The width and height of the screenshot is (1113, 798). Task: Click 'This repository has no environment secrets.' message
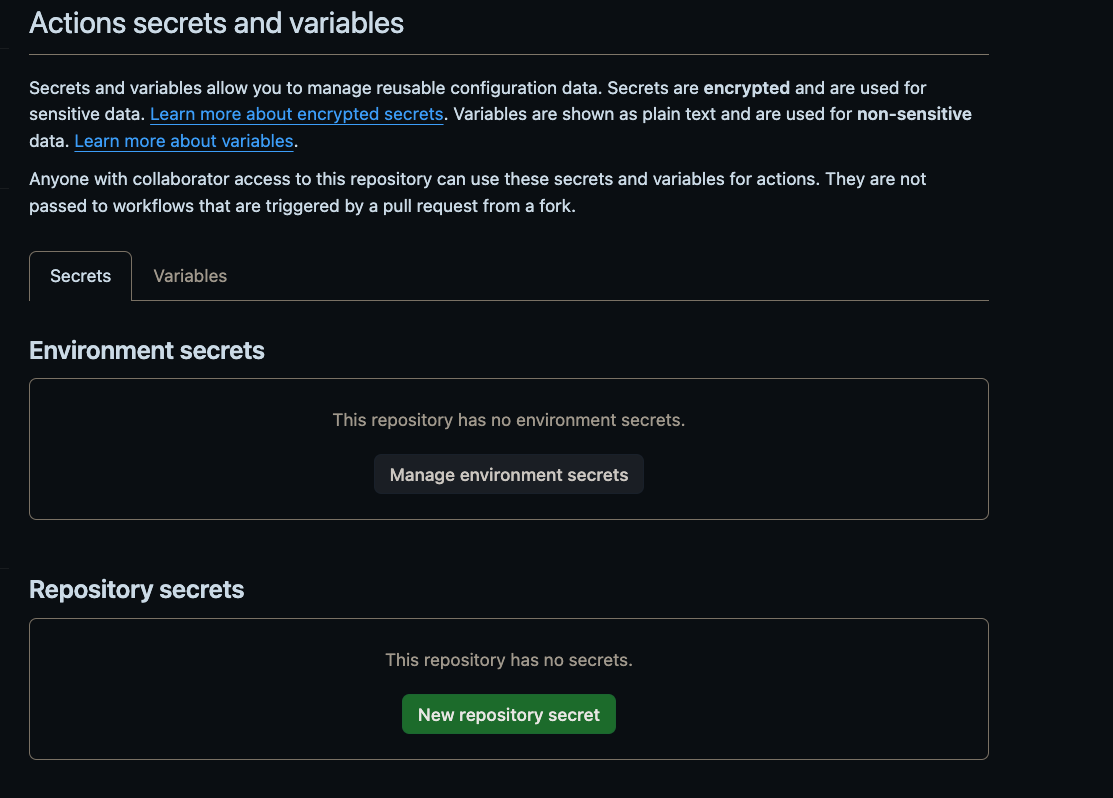[508, 420]
